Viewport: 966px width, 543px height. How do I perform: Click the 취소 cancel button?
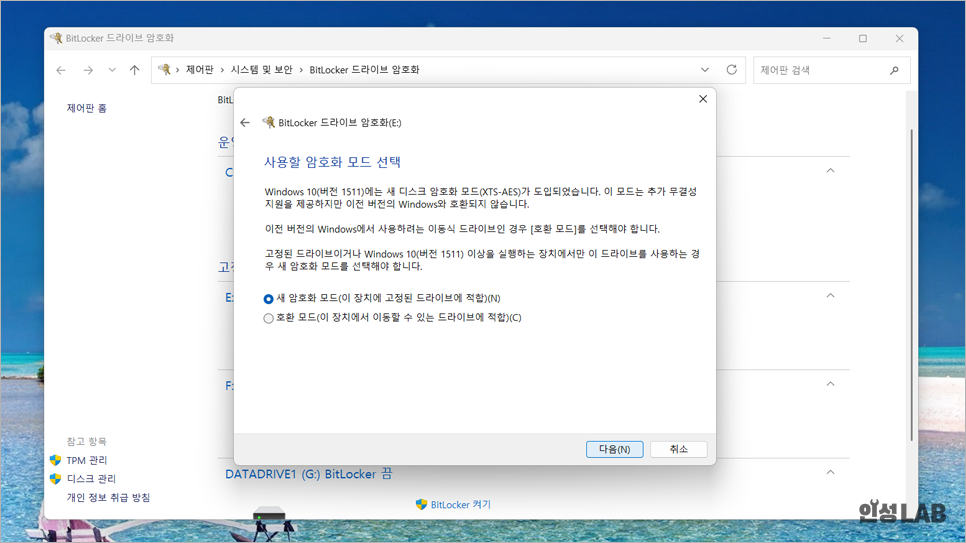coord(678,449)
